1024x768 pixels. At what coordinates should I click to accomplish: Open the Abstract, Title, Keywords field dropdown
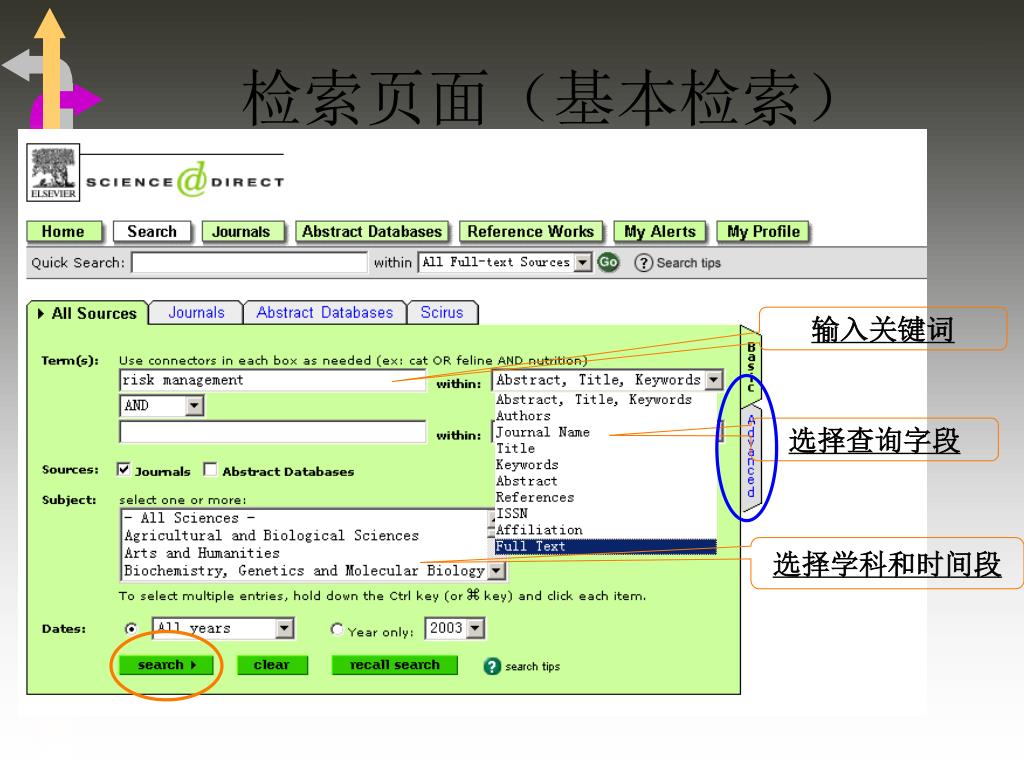(714, 379)
